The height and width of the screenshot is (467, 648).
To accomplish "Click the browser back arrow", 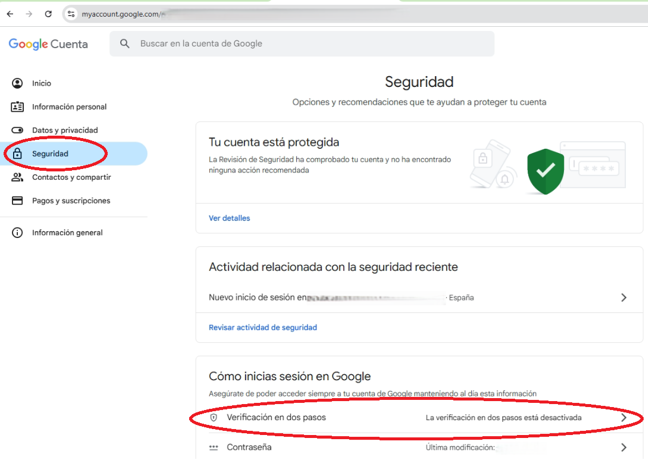I will pyautogui.click(x=10, y=14).
